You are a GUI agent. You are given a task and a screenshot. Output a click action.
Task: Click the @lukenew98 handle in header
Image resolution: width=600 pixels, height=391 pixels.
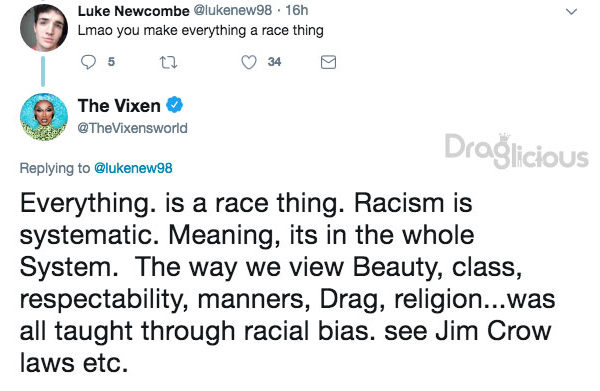point(233,10)
